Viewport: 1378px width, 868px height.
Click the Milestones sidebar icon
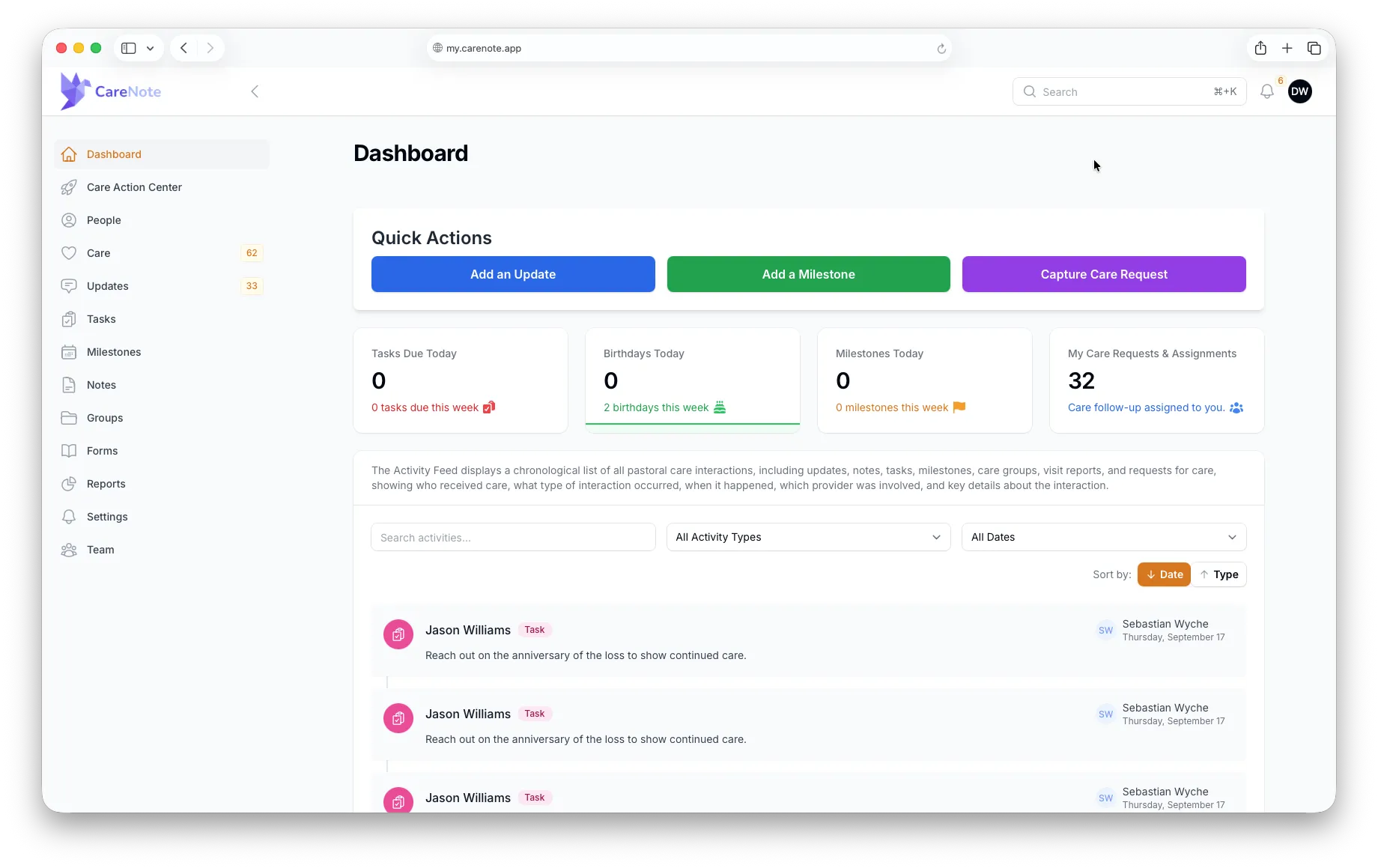click(69, 351)
